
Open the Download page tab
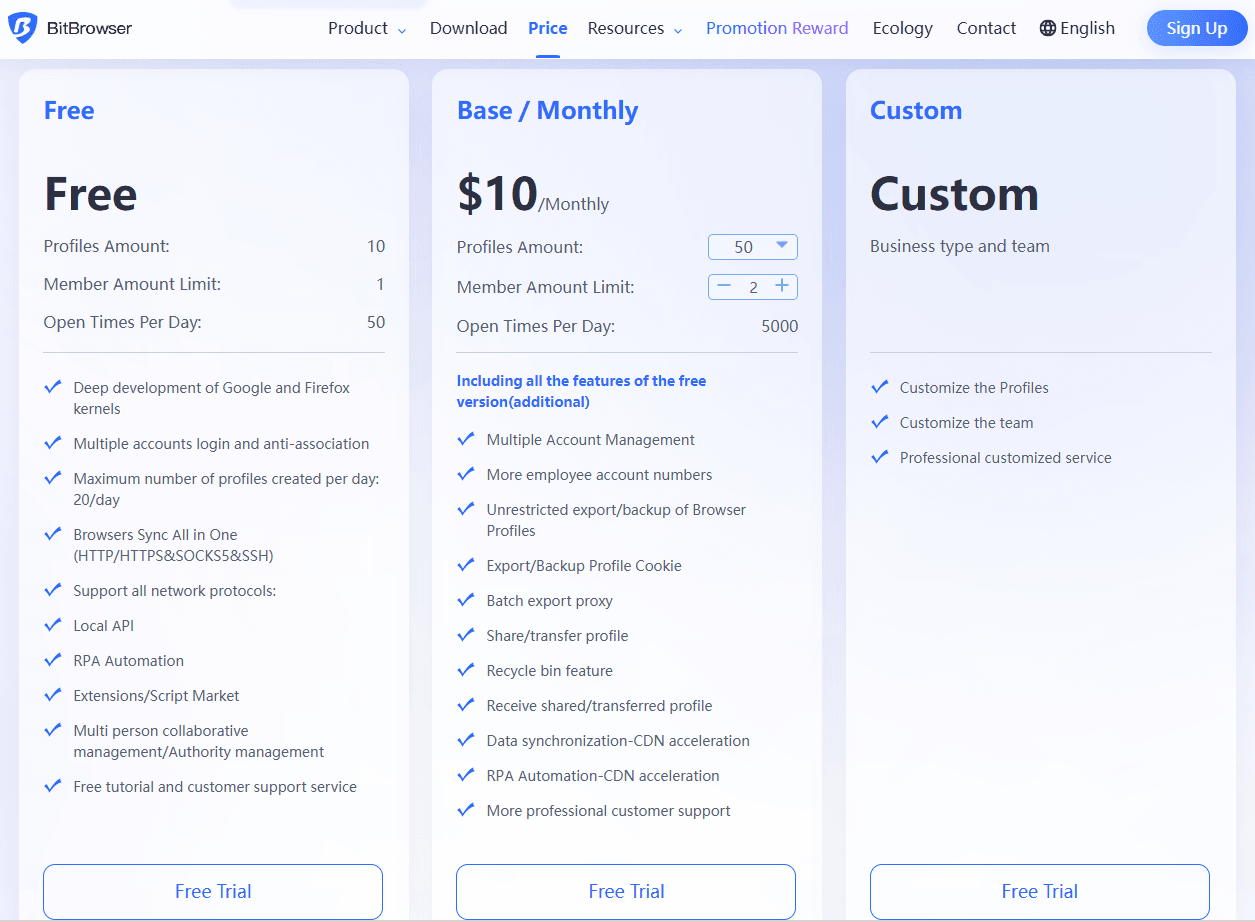click(468, 28)
